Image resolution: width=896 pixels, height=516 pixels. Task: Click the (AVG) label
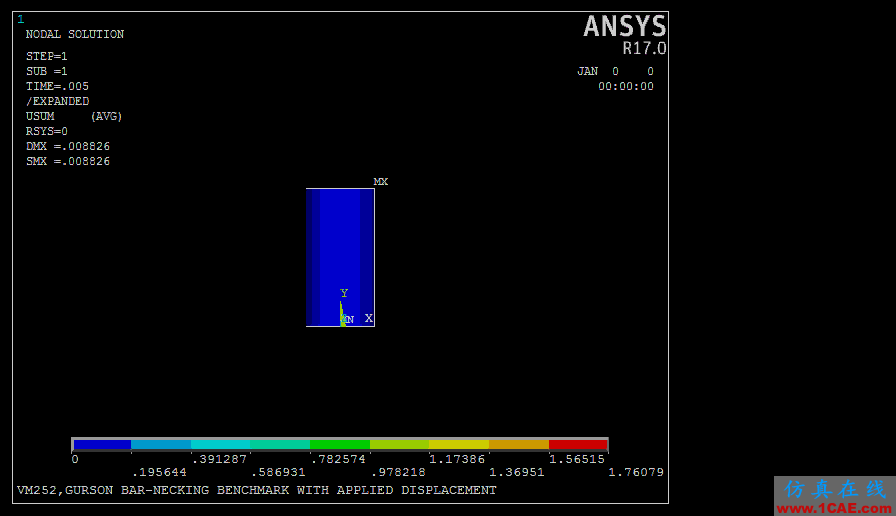(106, 116)
